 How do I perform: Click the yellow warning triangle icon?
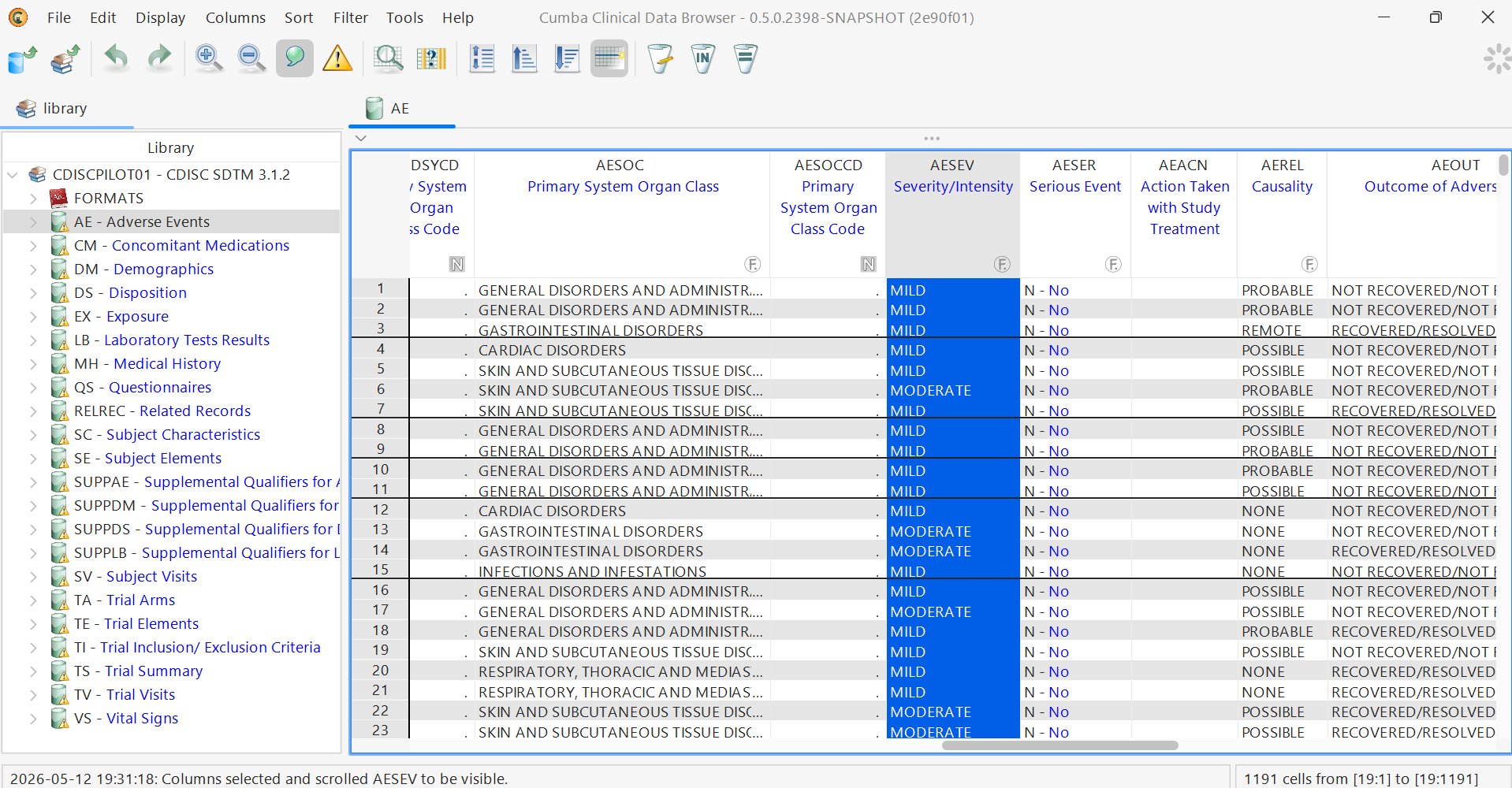coord(337,58)
